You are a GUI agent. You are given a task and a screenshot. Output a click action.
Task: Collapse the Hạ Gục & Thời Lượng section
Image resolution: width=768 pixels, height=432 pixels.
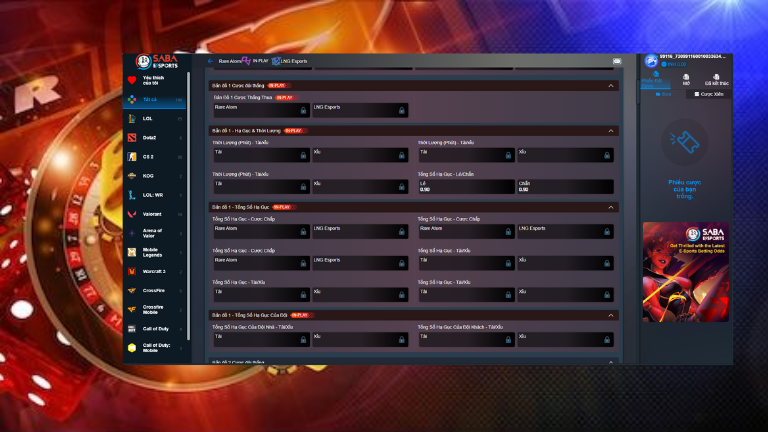coord(611,131)
